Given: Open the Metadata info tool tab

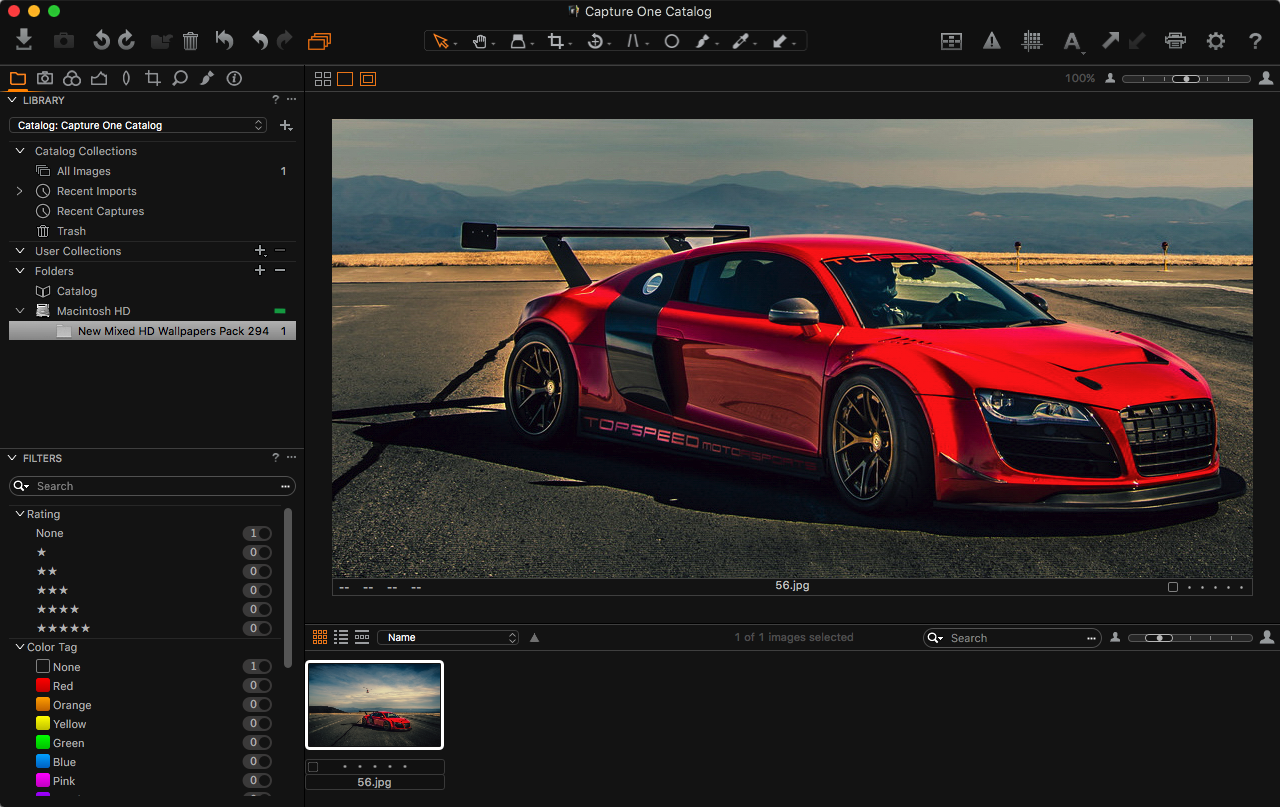Looking at the screenshot, I should click(234, 78).
